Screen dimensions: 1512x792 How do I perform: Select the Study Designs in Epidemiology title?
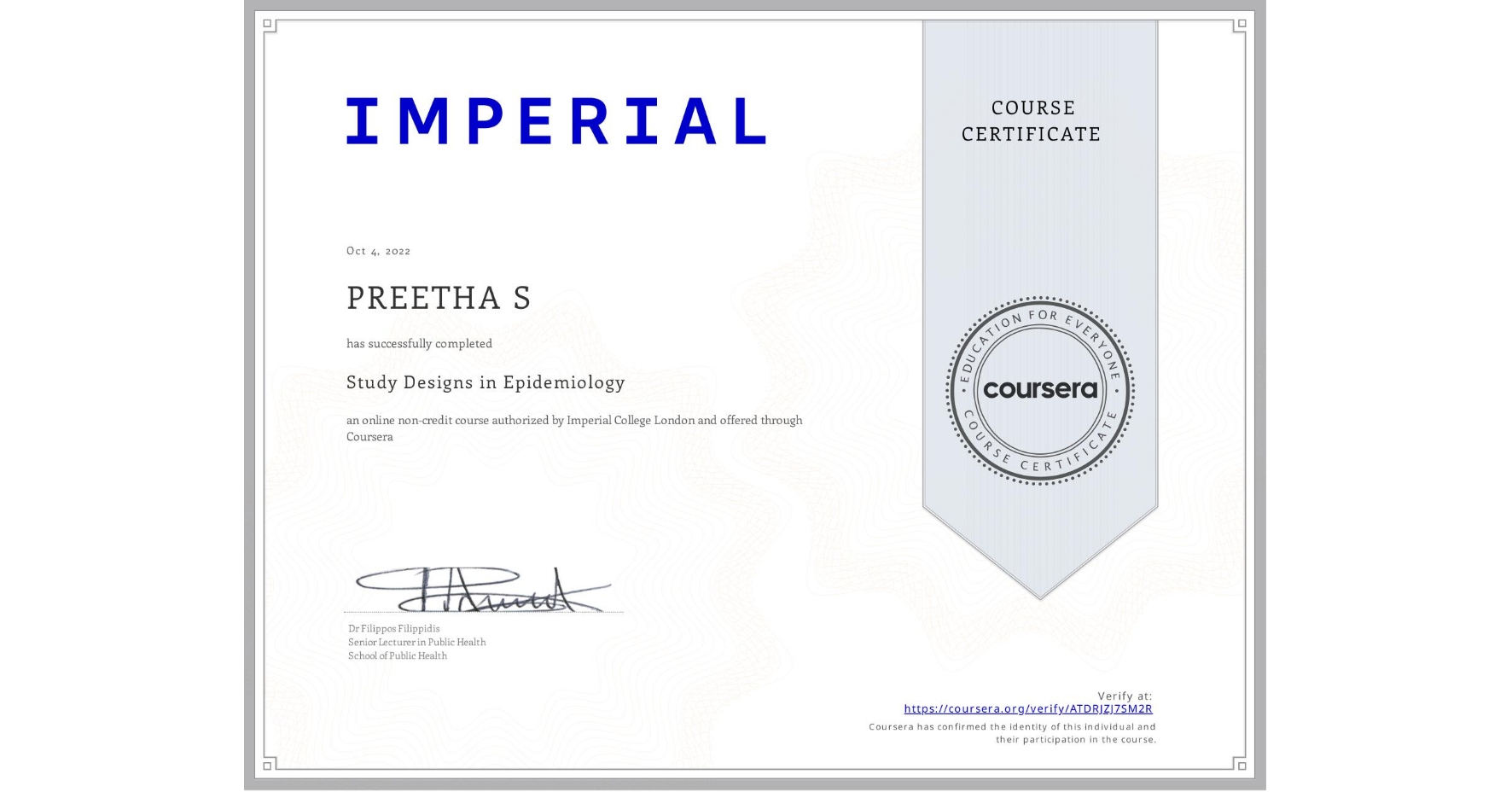tap(485, 382)
